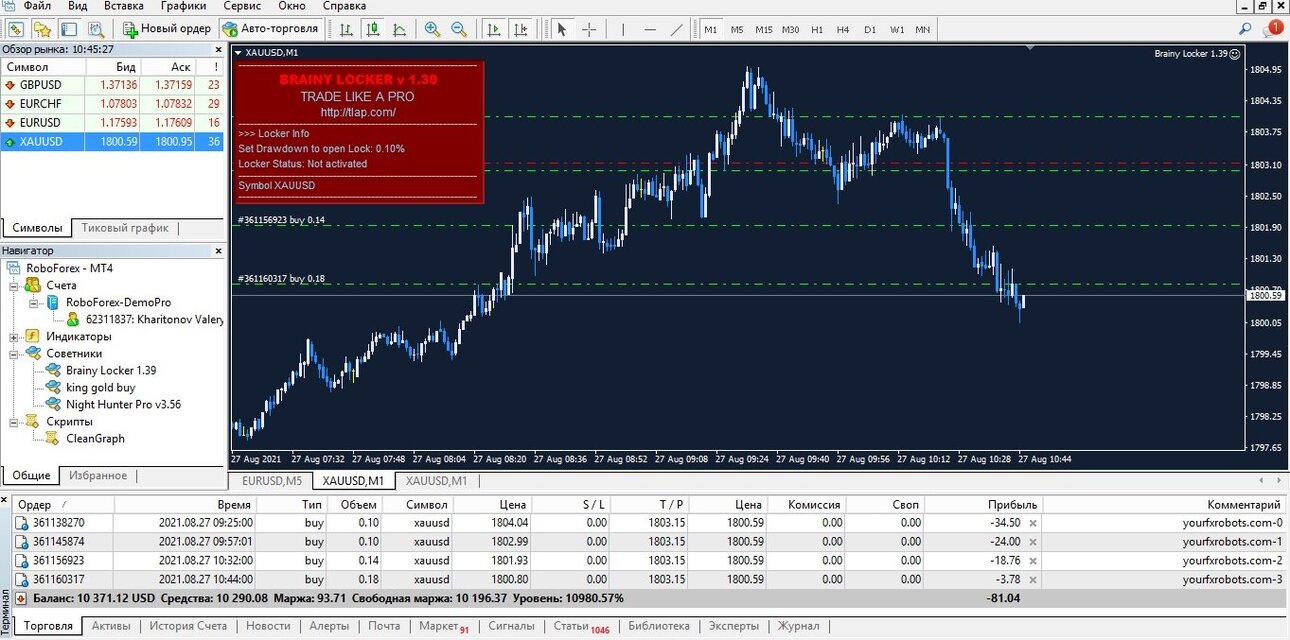1290x640 pixels.
Task: Close the Навигатор panel
Action: coord(219,251)
